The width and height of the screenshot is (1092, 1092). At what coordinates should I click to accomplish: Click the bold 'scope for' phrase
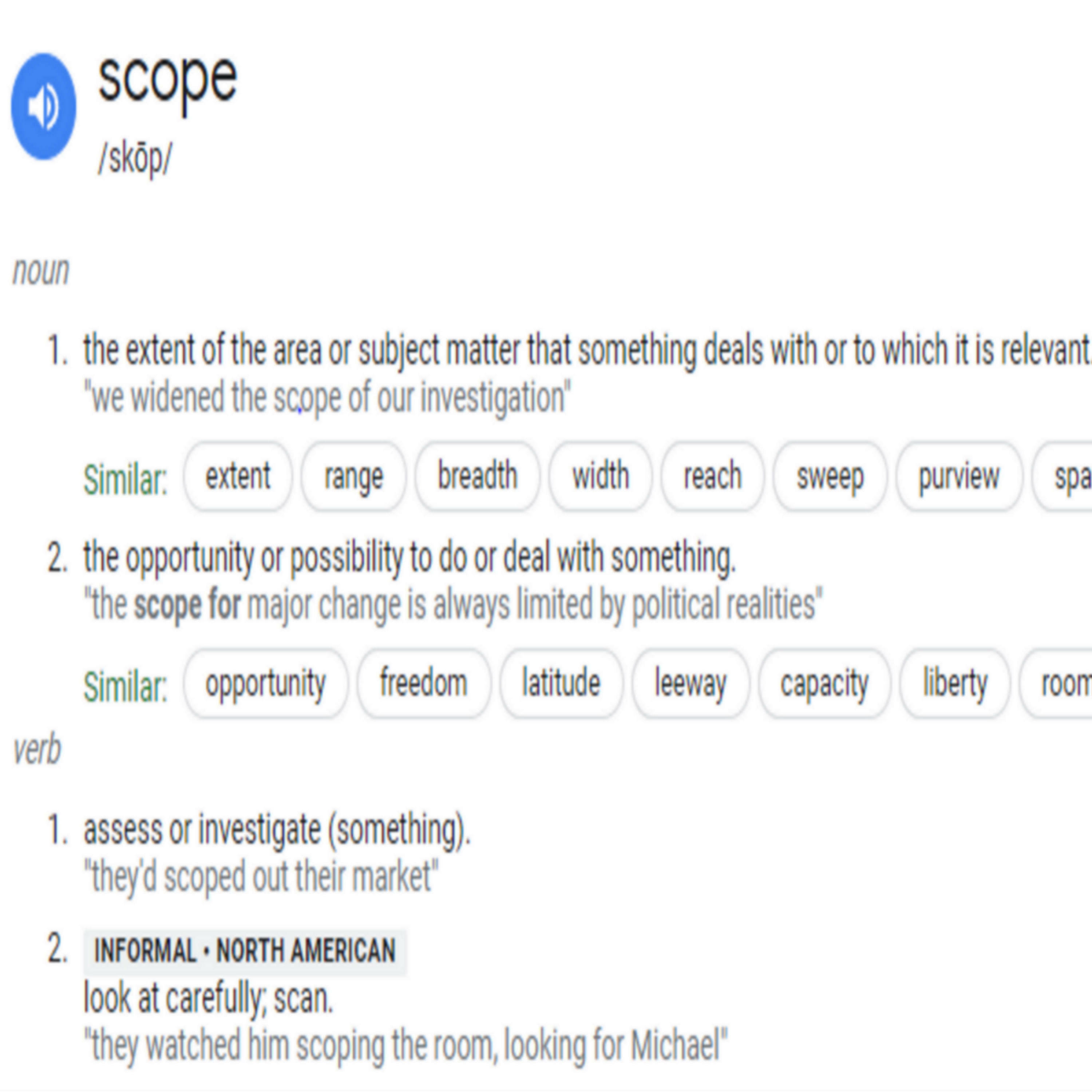[187, 605]
